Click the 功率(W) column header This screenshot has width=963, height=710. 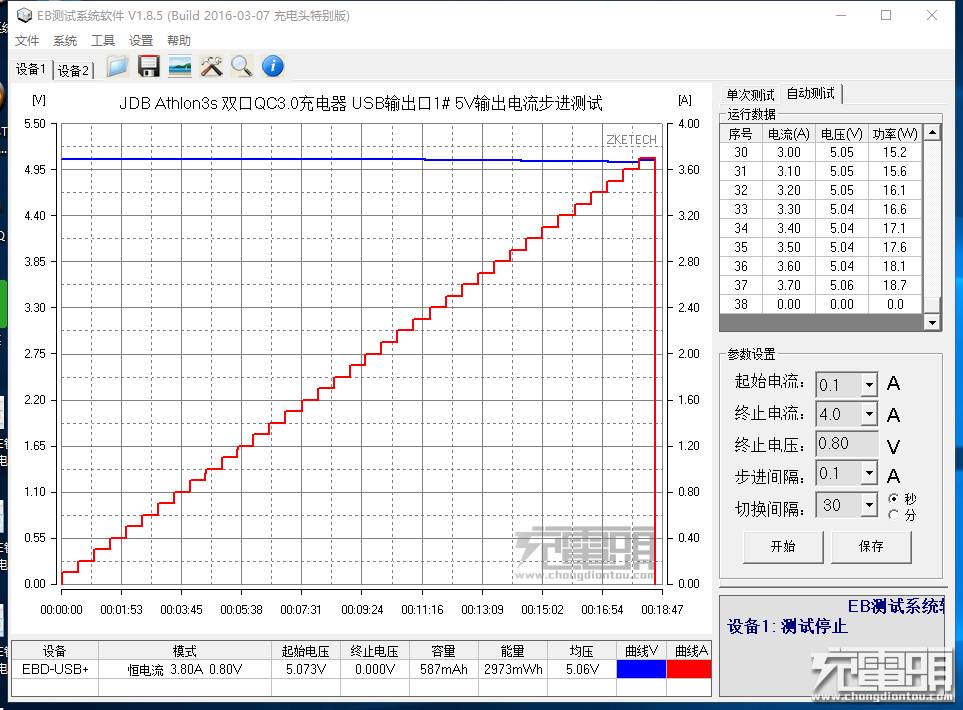895,134
